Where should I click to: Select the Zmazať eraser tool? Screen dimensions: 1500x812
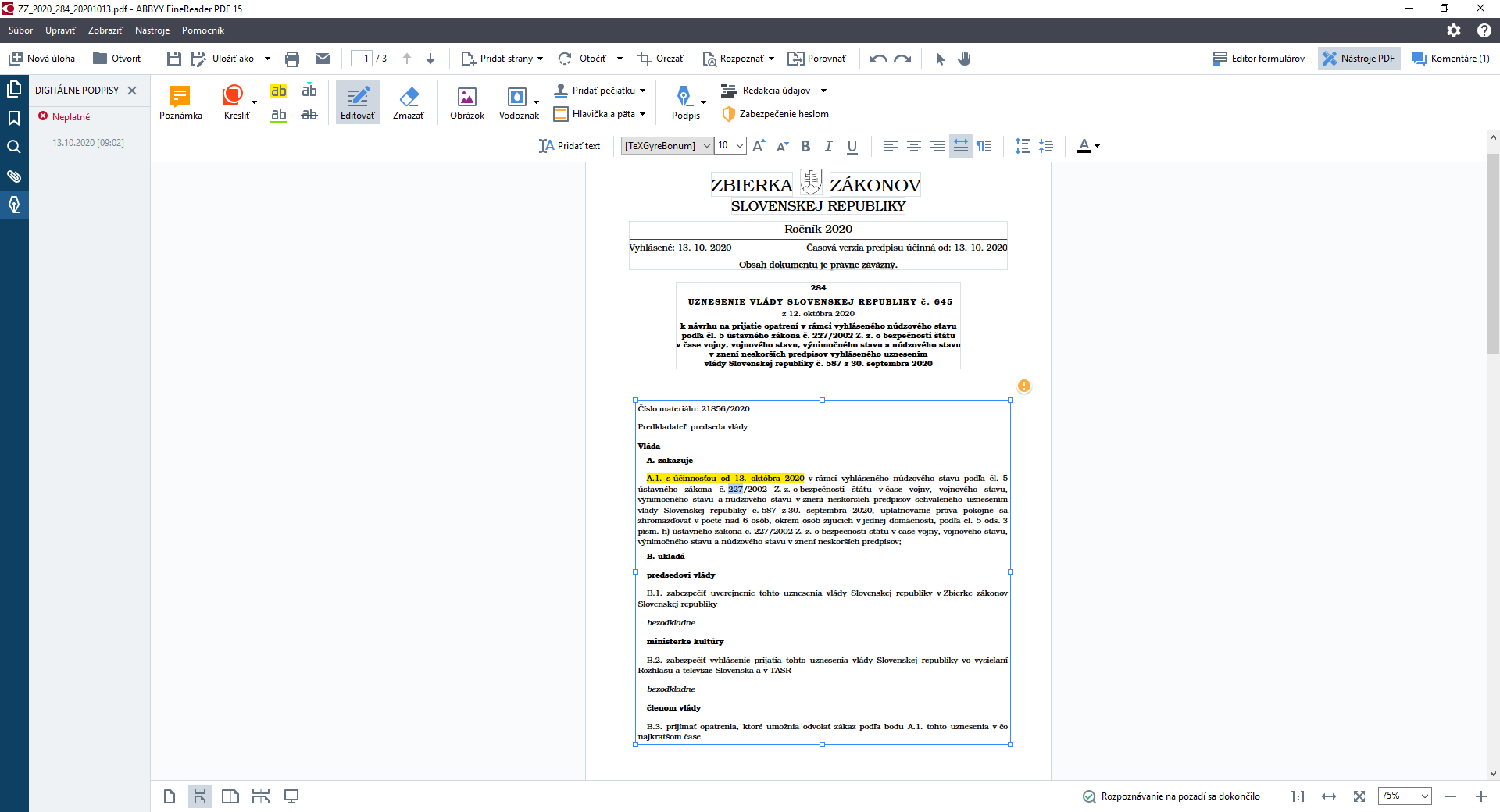(x=409, y=102)
